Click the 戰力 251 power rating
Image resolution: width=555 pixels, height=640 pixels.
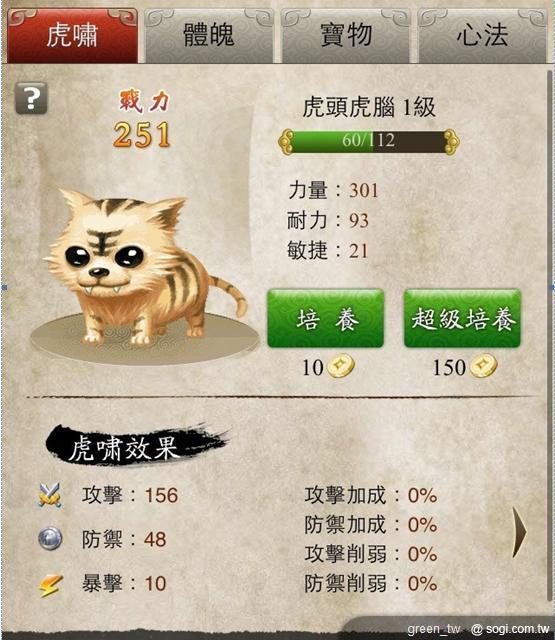[142, 119]
